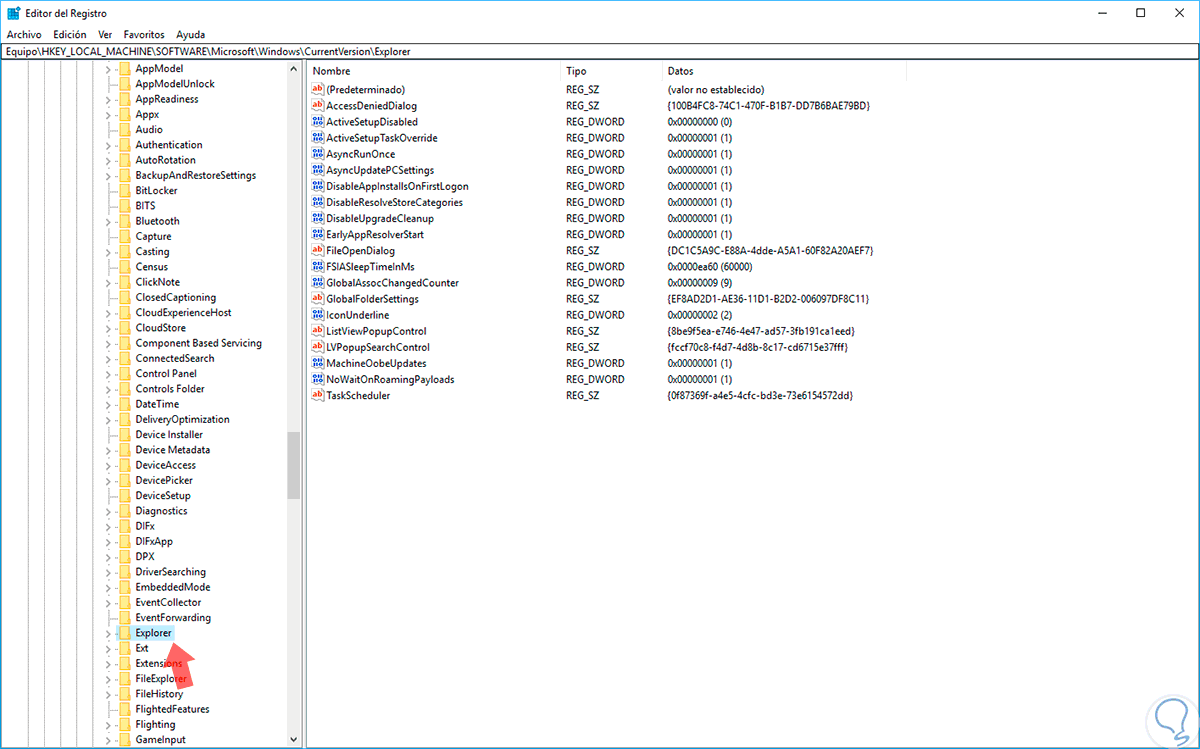Select the TaskScheduler string icon
1200x749 pixels.
click(x=318, y=395)
